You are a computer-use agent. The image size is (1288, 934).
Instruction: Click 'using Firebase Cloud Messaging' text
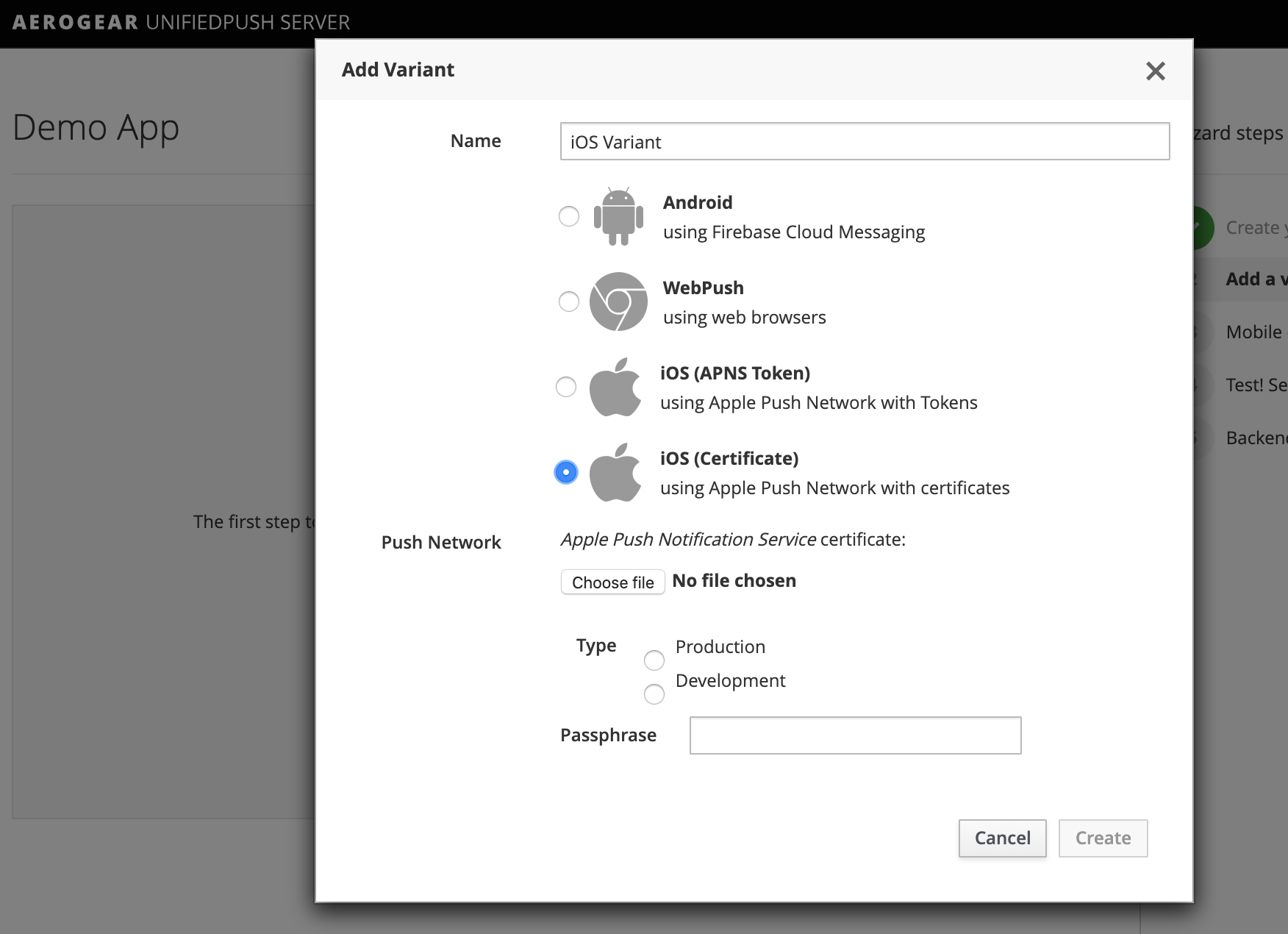tap(794, 232)
